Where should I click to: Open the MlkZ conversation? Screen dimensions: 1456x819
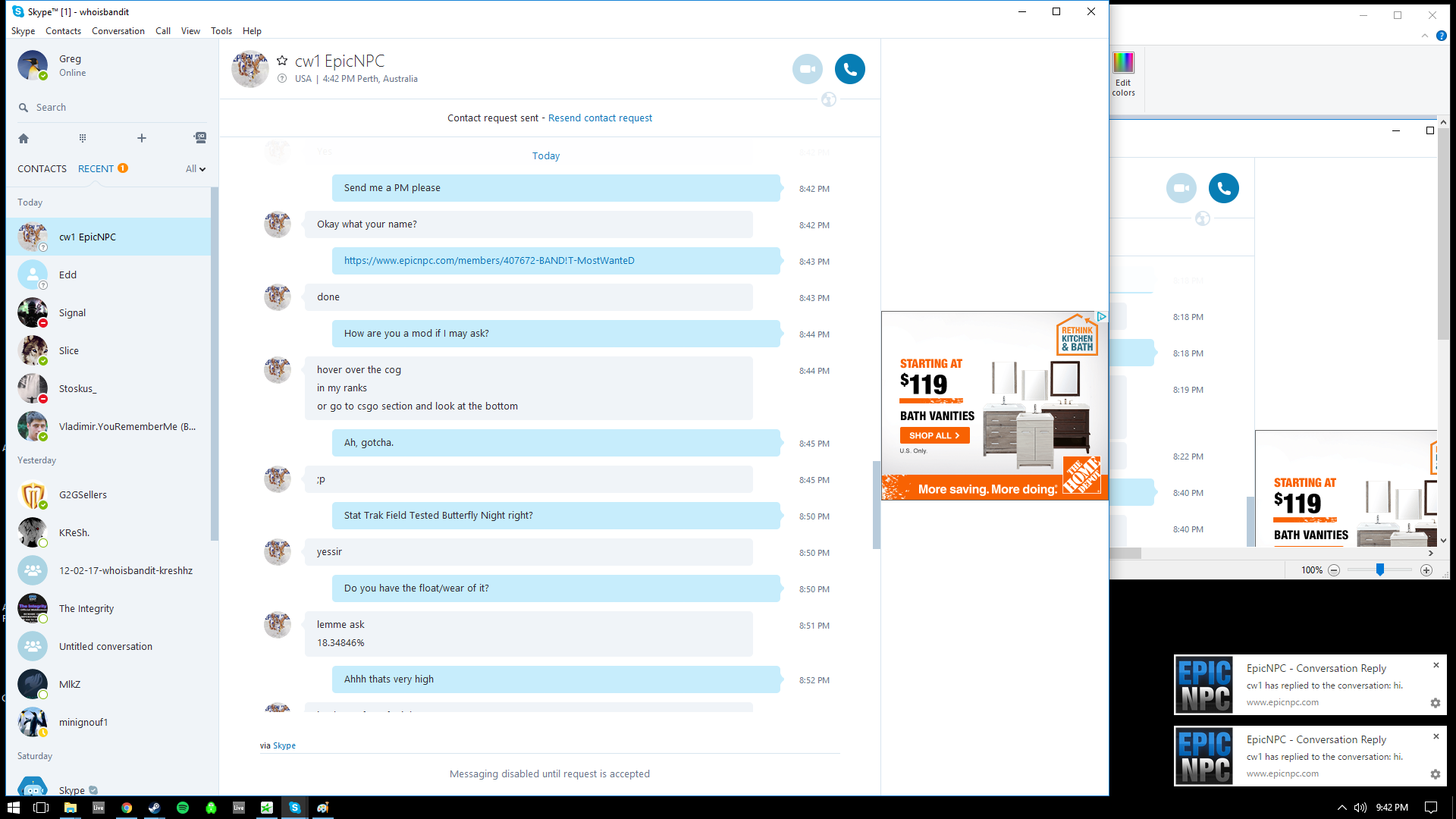click(x=108, y=685)
